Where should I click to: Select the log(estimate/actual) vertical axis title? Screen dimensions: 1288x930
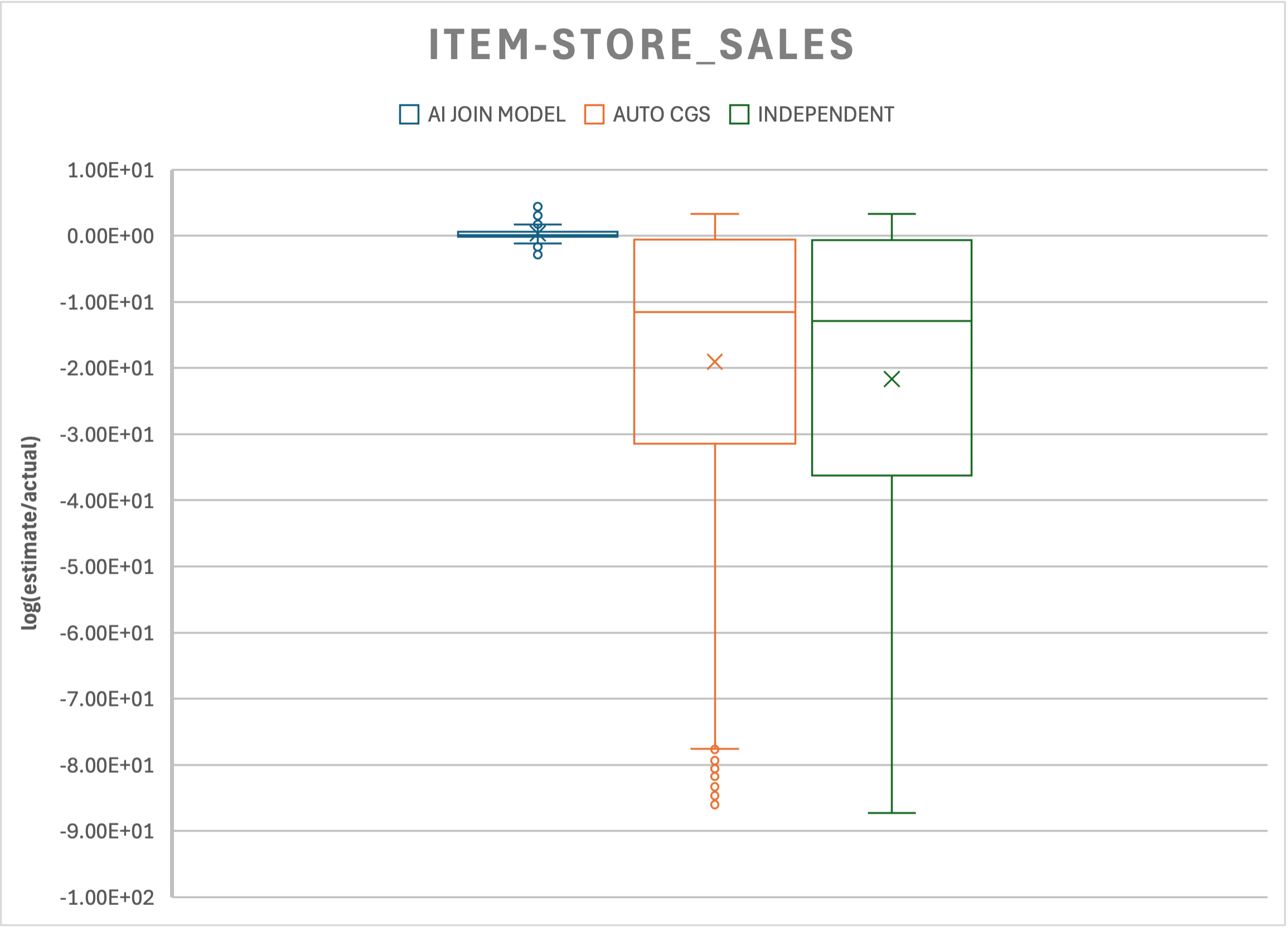click(30, 533)
